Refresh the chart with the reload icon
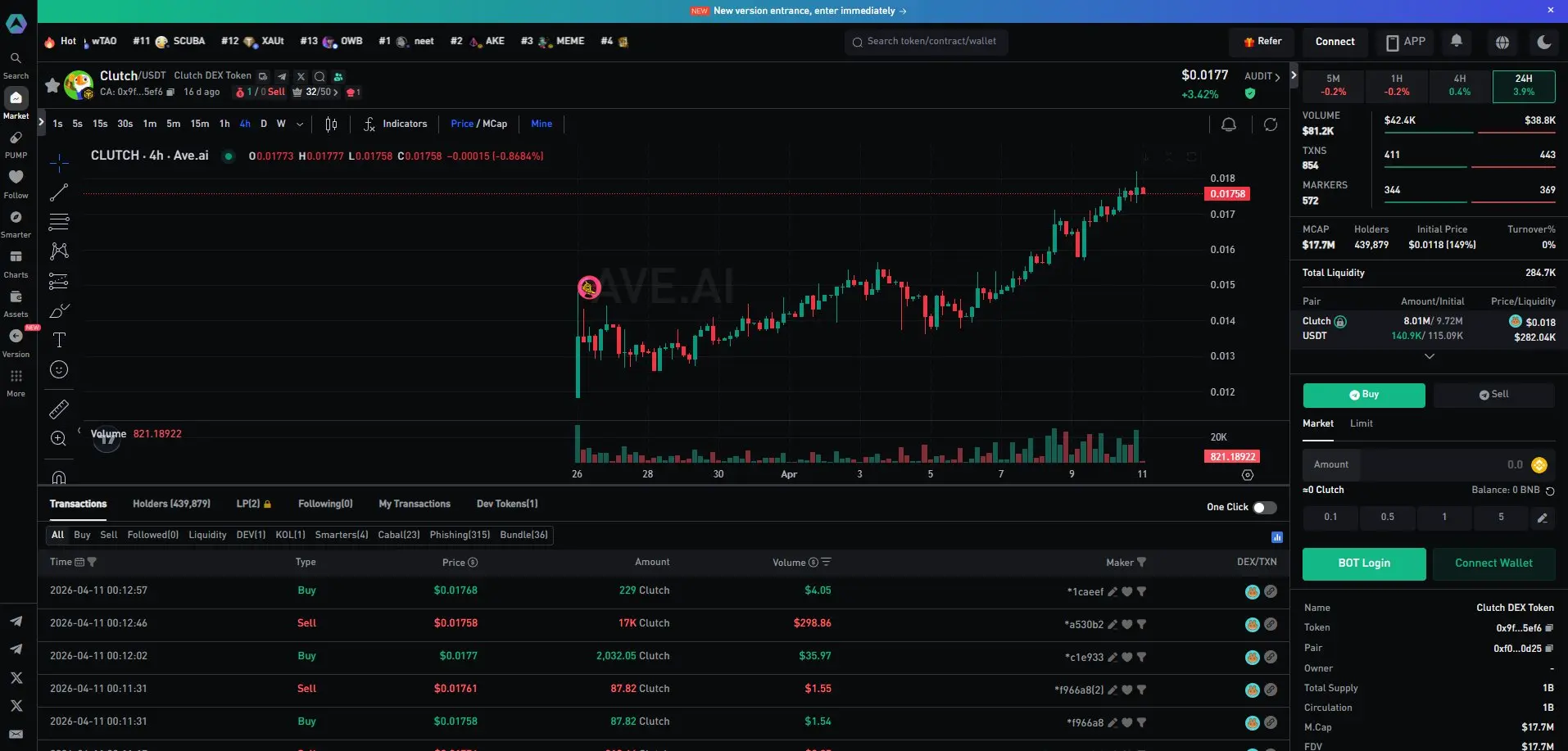Image resolution: width=1568 pixels, height=751 pixels. [x=1271, y=124]
